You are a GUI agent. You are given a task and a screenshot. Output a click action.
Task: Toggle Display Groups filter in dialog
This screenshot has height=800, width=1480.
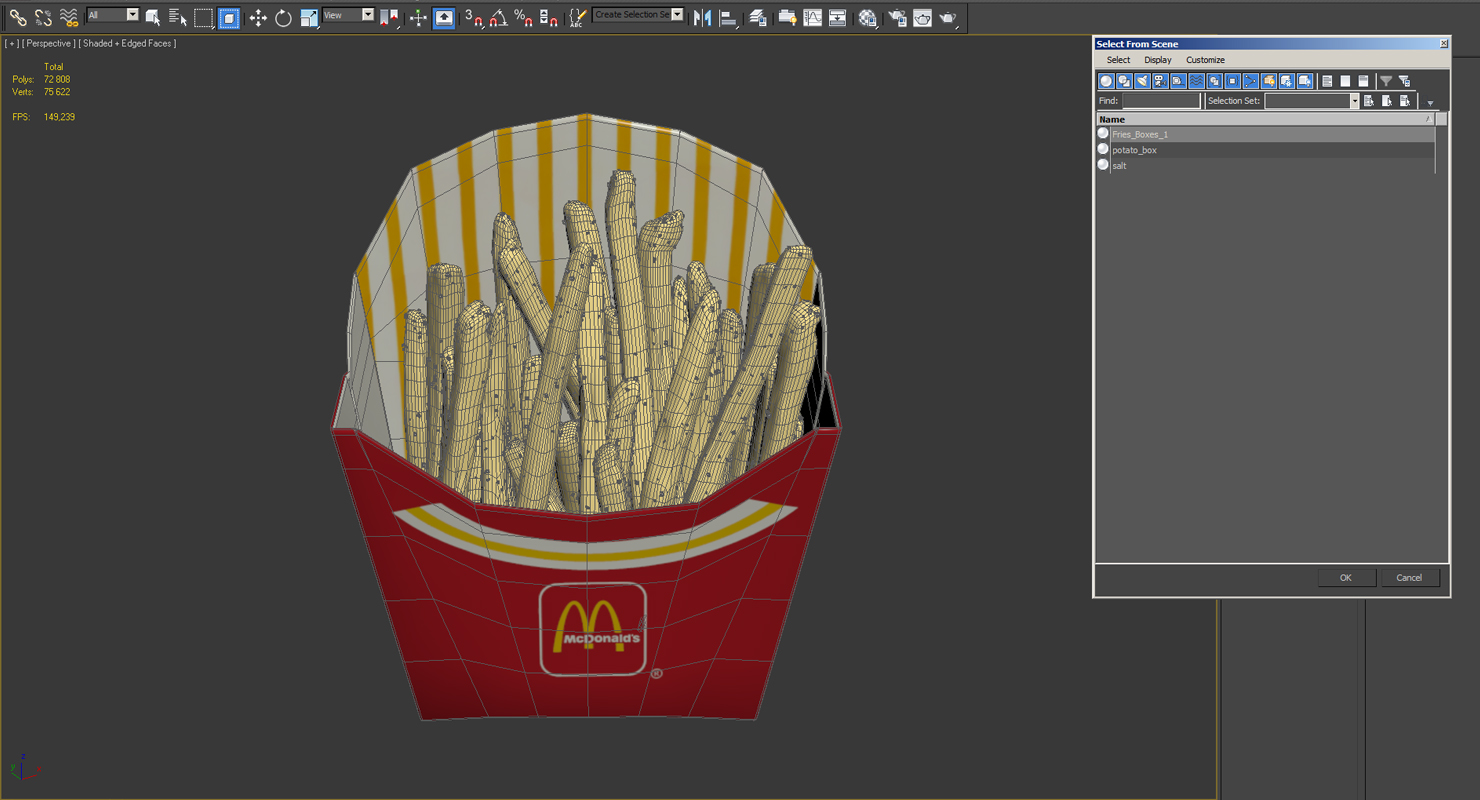pyautogui.click(x=1214, y=81)
